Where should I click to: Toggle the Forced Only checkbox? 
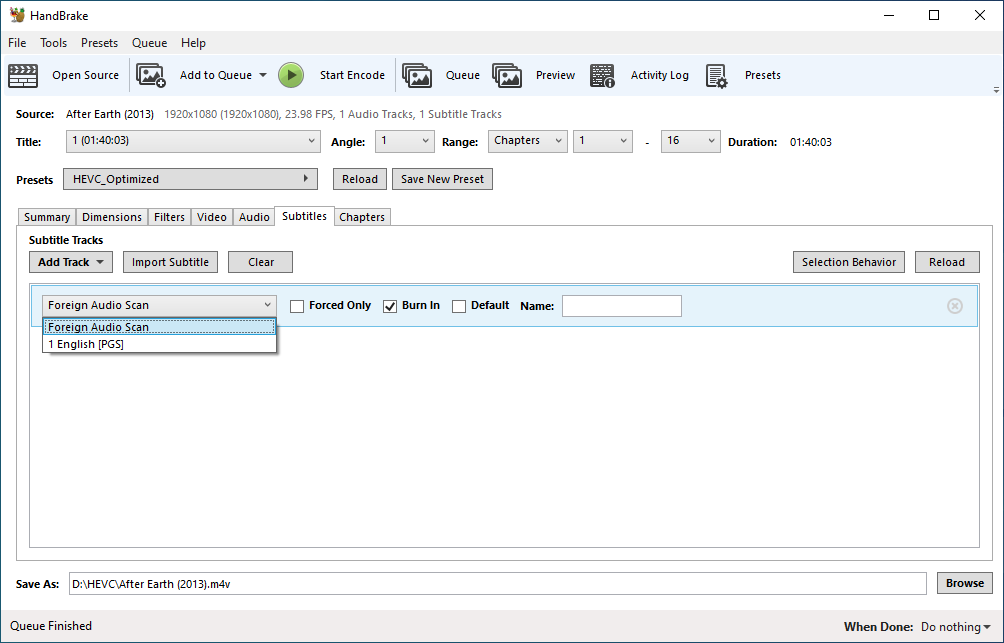297,306
